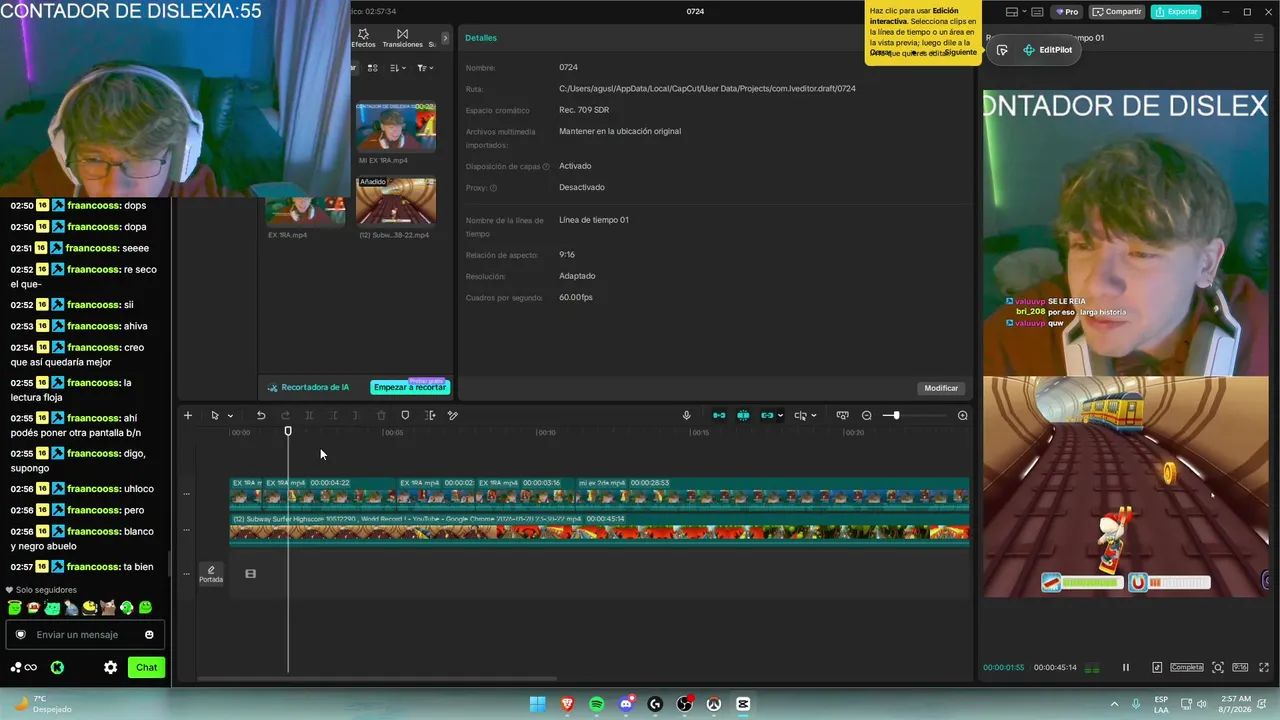Open Spotify from the taskbar
The width and height of the screenshot is (1280, 720).
(x=597, y=704)
